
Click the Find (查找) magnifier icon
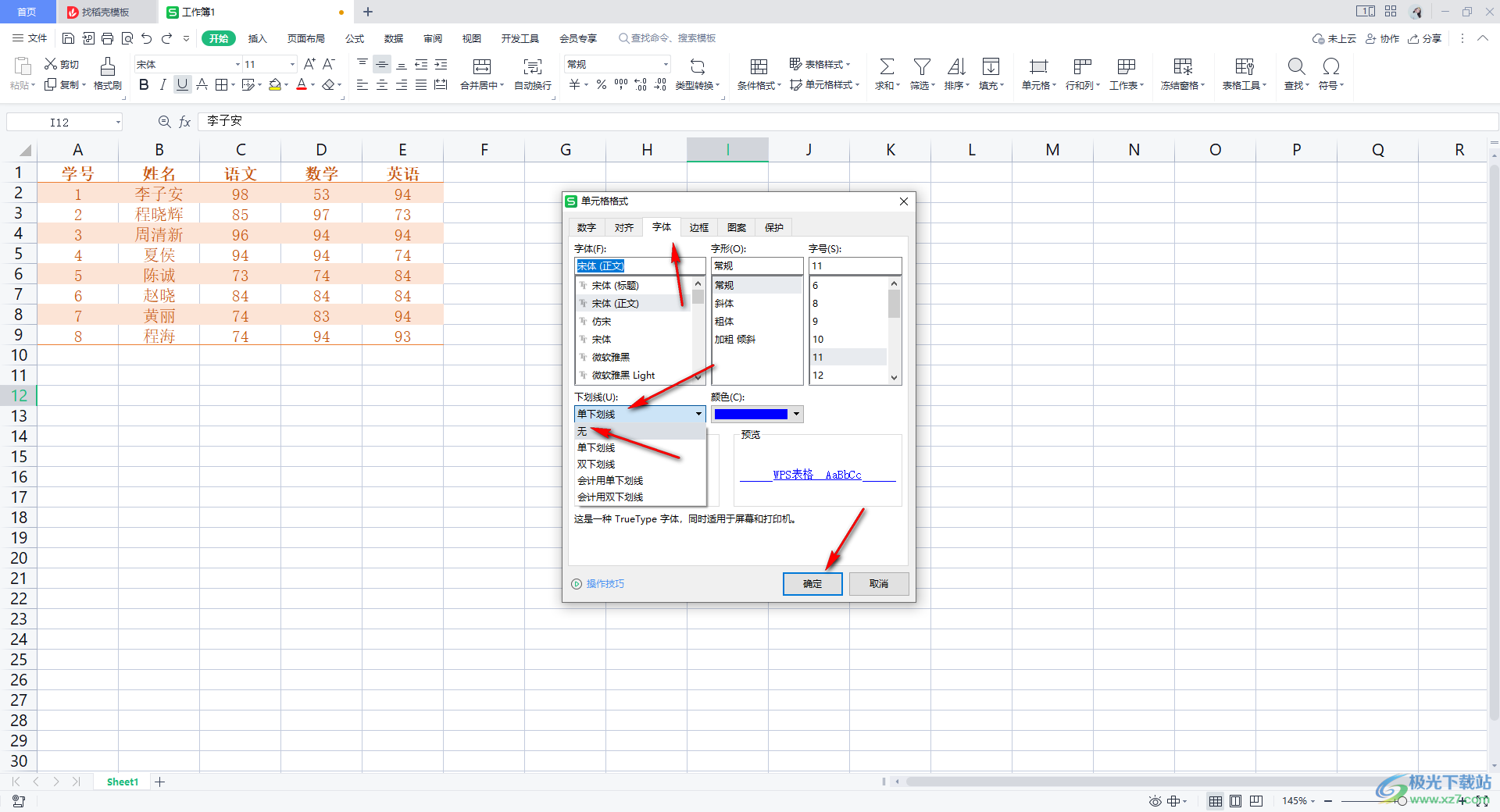(1296, 66)
